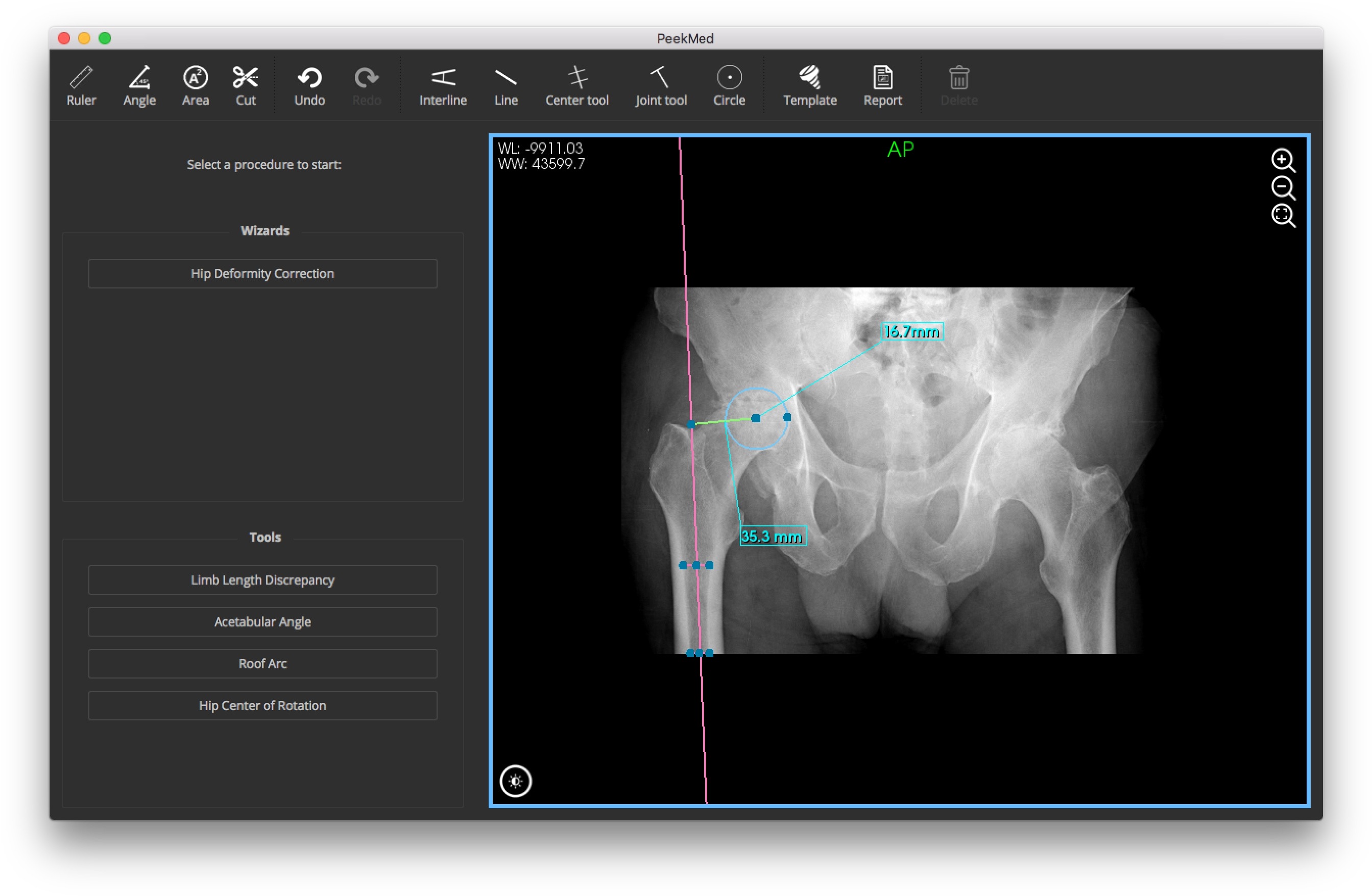Fit X-ray image to view

pyautogui.click(x=1283, y=215)
